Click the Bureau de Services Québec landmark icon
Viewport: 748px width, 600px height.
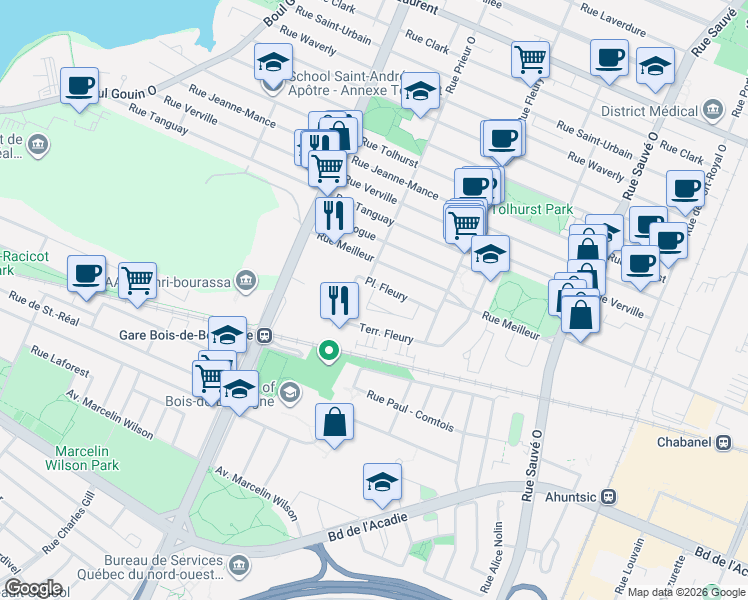click(238, 566)
